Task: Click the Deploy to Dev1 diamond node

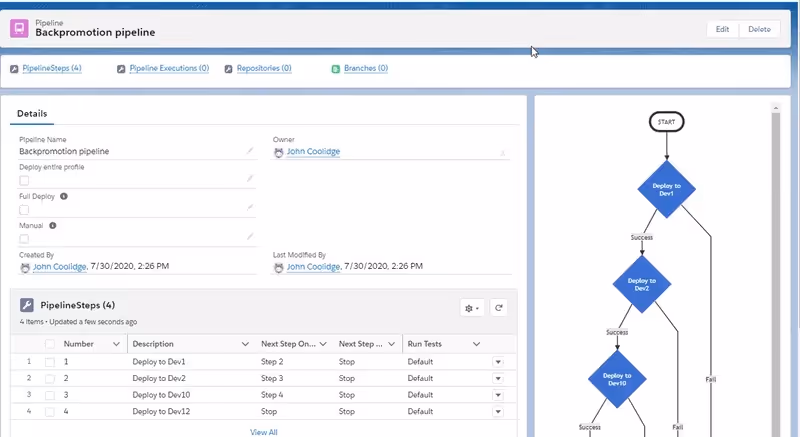Action: (x=666, y=189)
